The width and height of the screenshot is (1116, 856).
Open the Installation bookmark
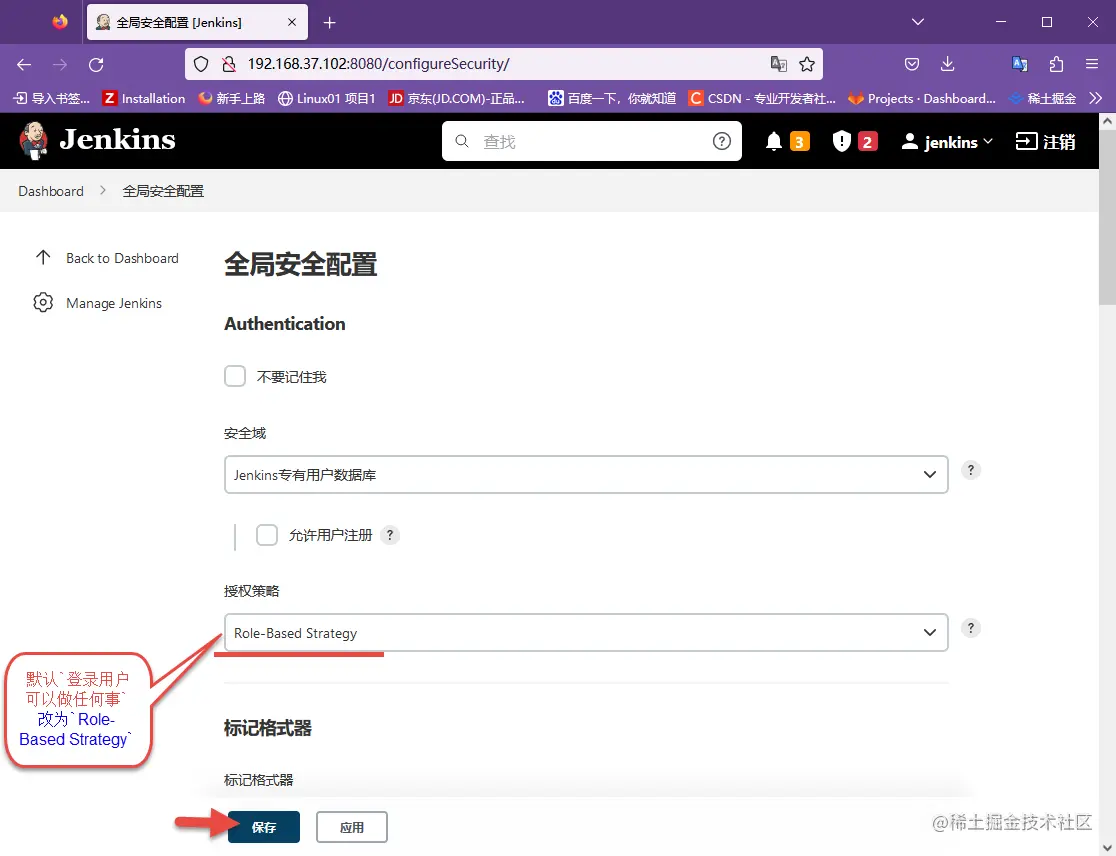[x=144, y=98]
